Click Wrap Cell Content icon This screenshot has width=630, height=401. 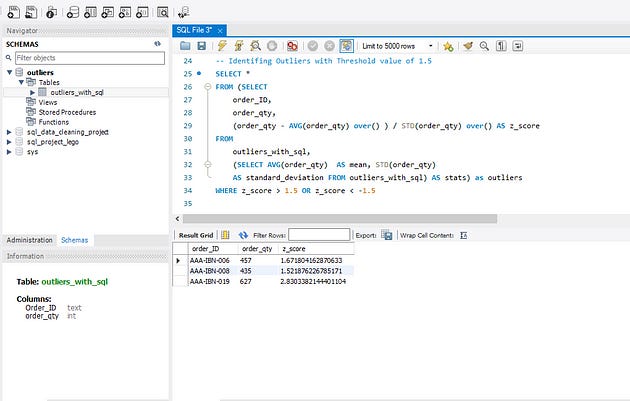pyautogui.click(x=464, y=235)
